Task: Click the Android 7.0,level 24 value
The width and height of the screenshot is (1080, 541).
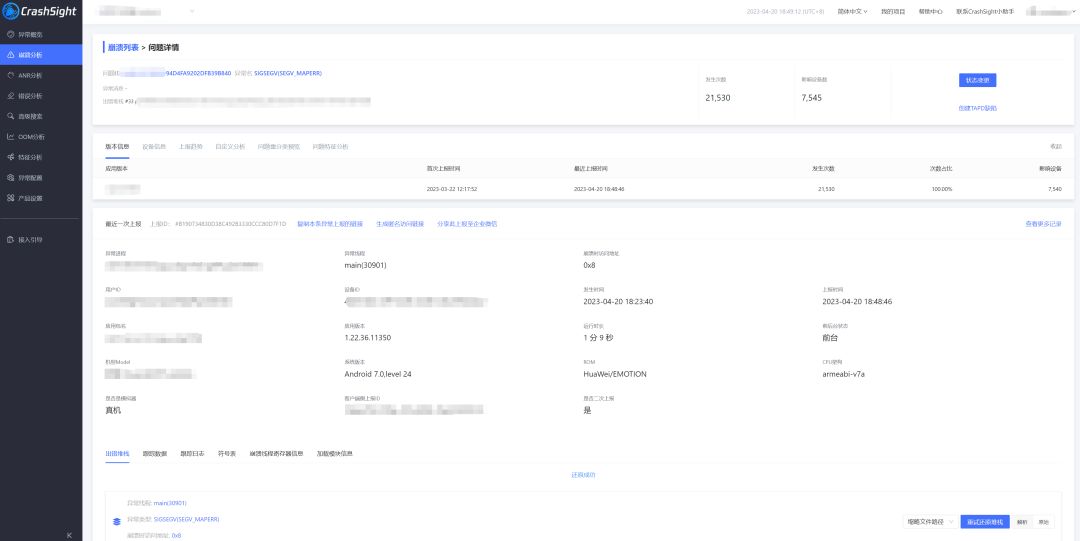Action: [x=377, y=374]
